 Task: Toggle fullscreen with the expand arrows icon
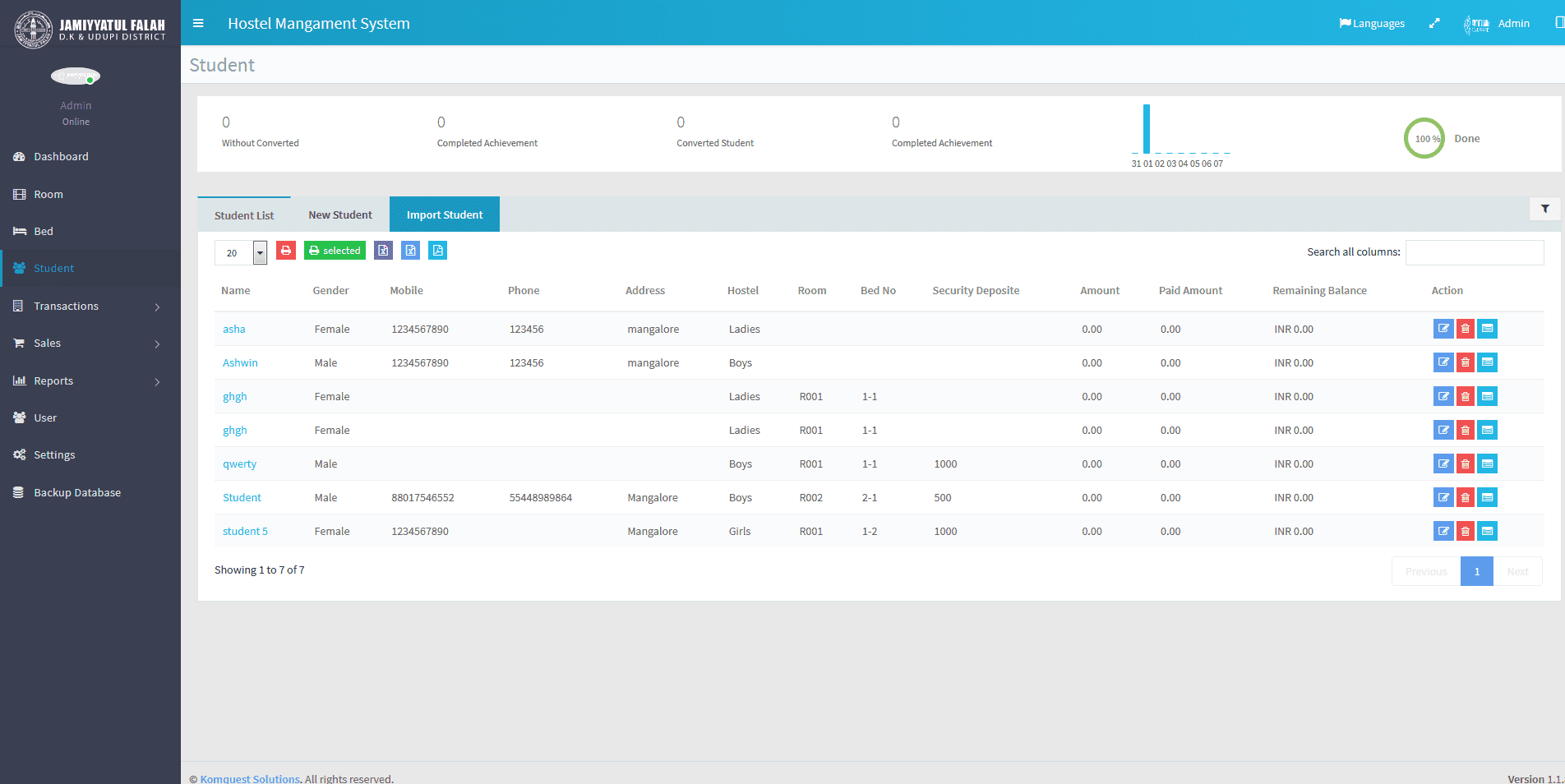tap(1434, 23)
